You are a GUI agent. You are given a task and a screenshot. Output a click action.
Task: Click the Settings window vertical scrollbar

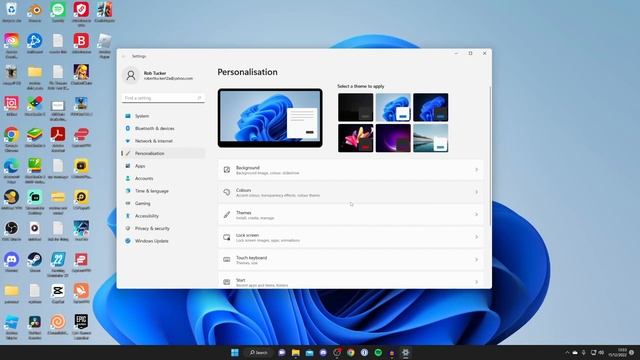coord(490,155)
